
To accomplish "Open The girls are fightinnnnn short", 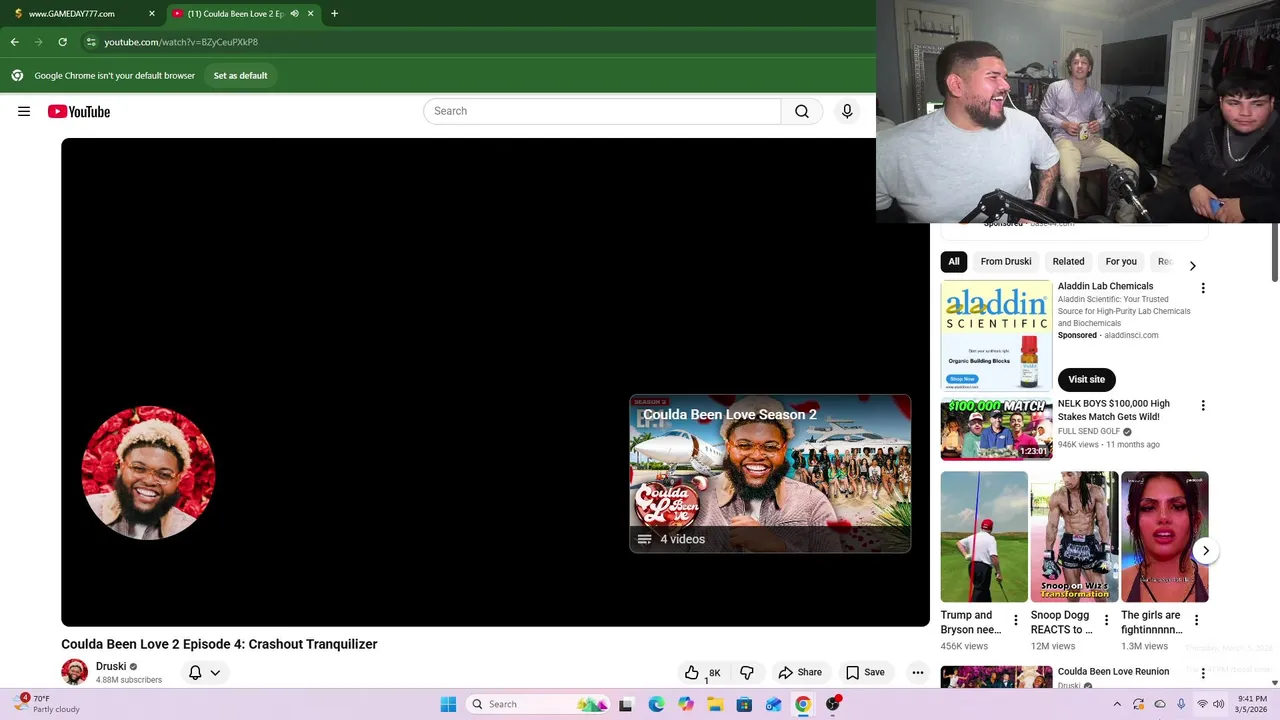I will point(1164,537).
